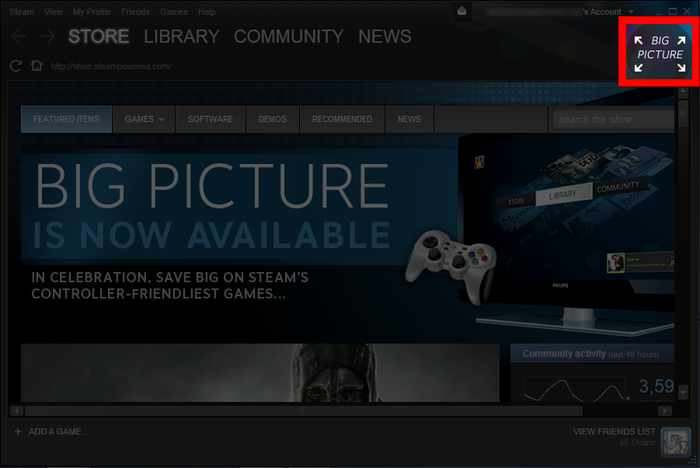700x468 pixels.
Task: Go back with the left arrow
Action: [x=19, y=36]
